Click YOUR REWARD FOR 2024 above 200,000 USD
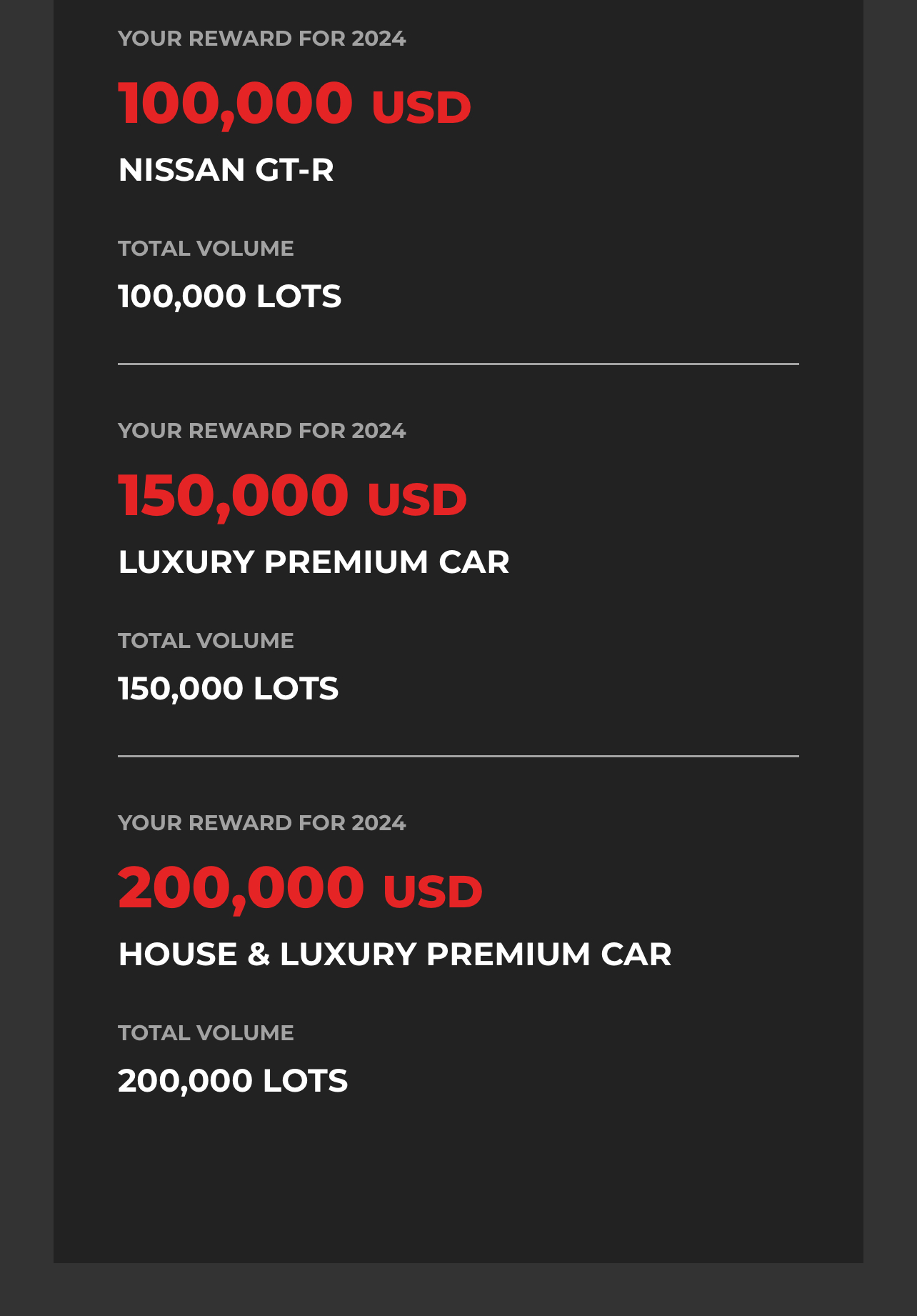The height and width of the screenshot is (1316, 917). 262,823
